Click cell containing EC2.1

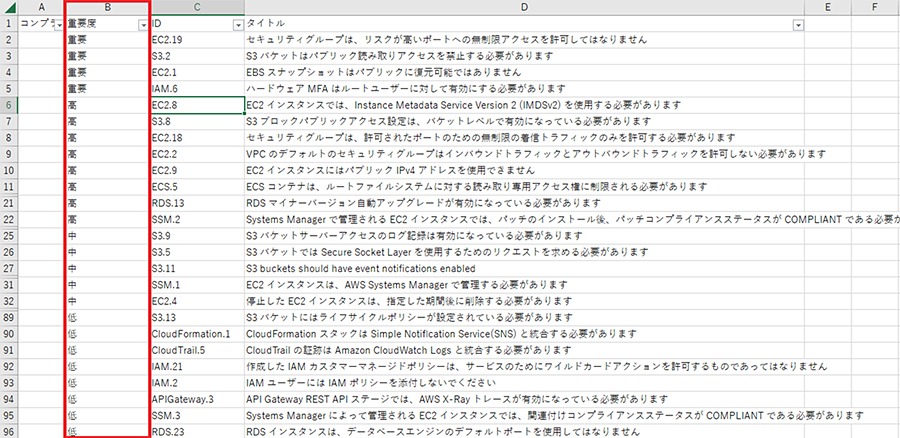[x=197, y=72]
